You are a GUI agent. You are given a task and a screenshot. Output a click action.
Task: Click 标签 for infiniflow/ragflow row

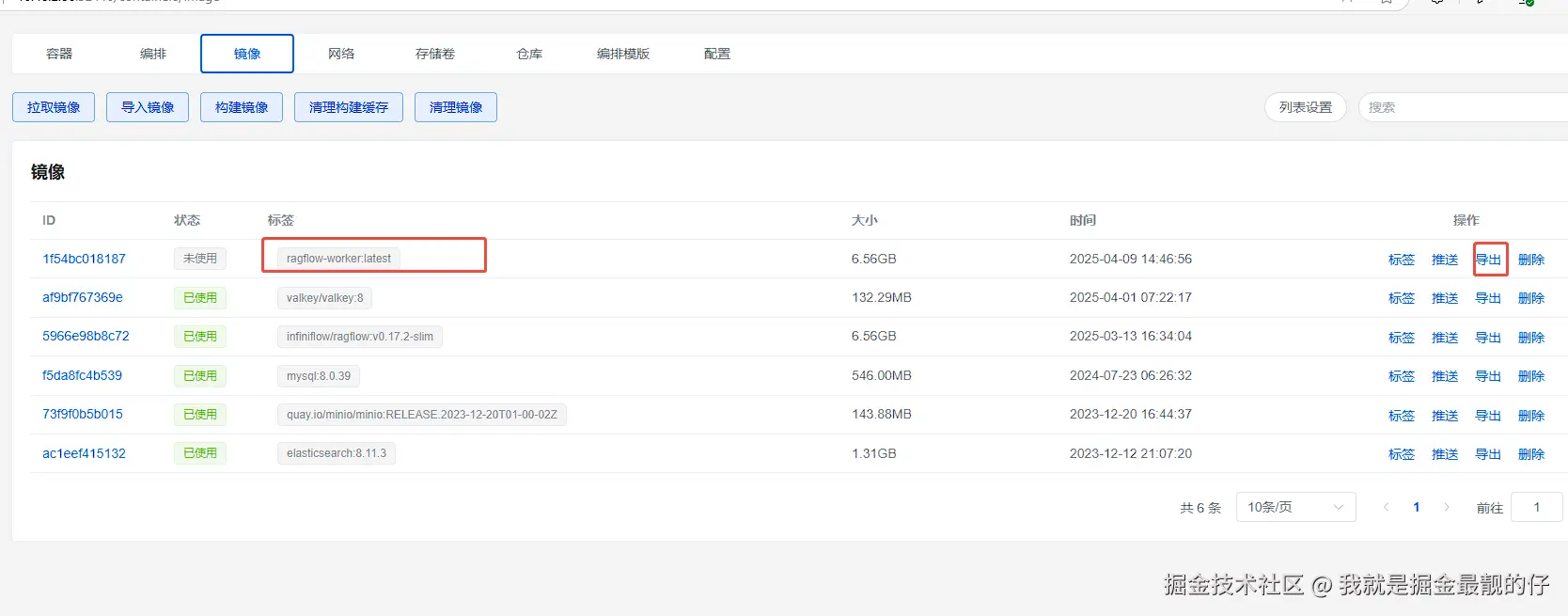tap(1402, 338)
